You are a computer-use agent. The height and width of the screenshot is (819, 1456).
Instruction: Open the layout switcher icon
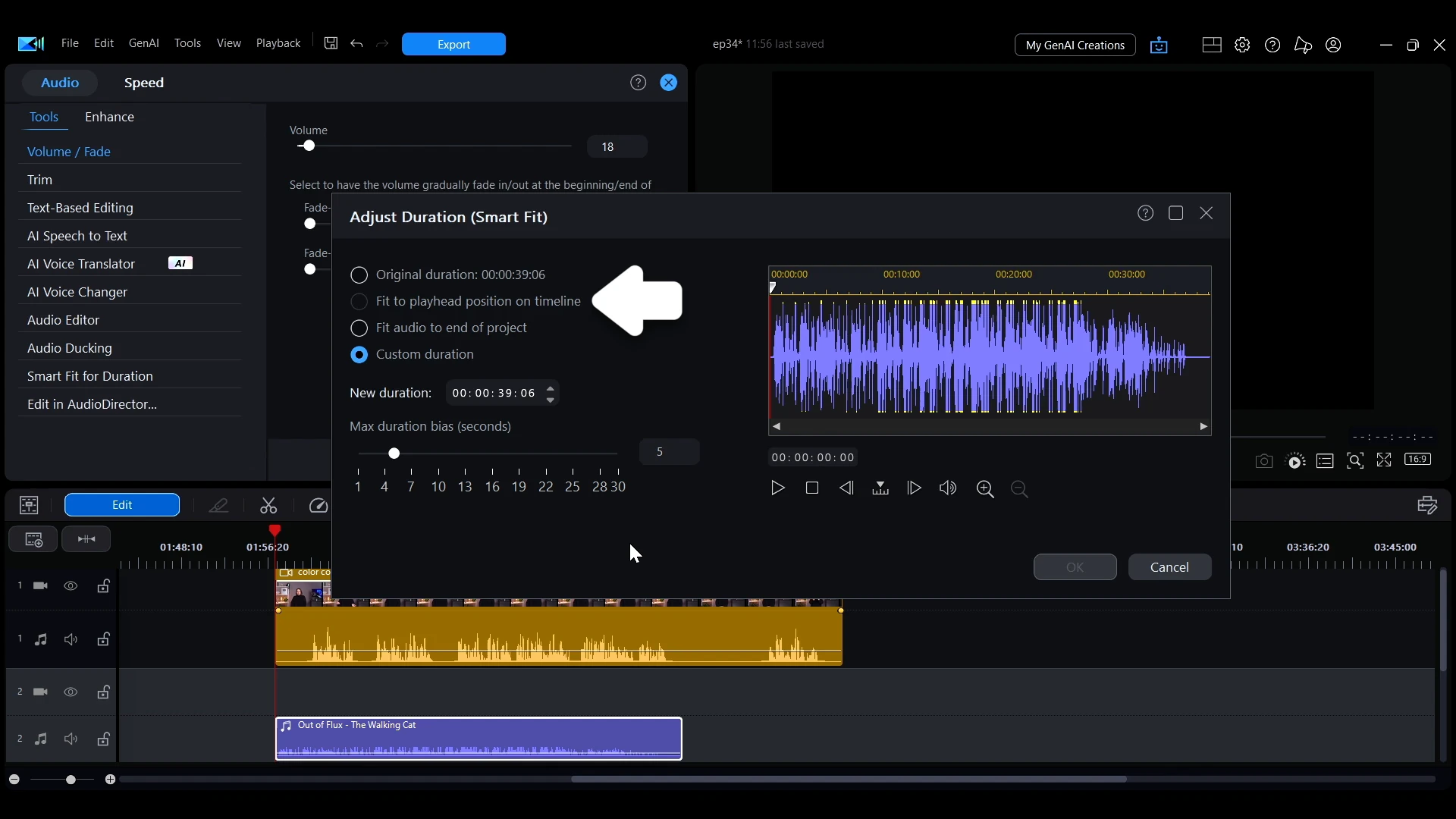tap(1212, 45)
